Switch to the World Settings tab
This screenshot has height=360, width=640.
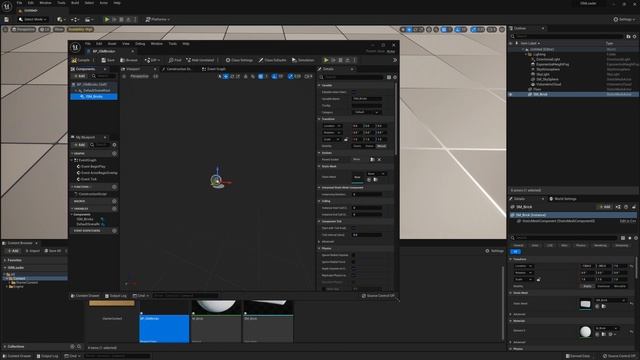tap(562, 199)
